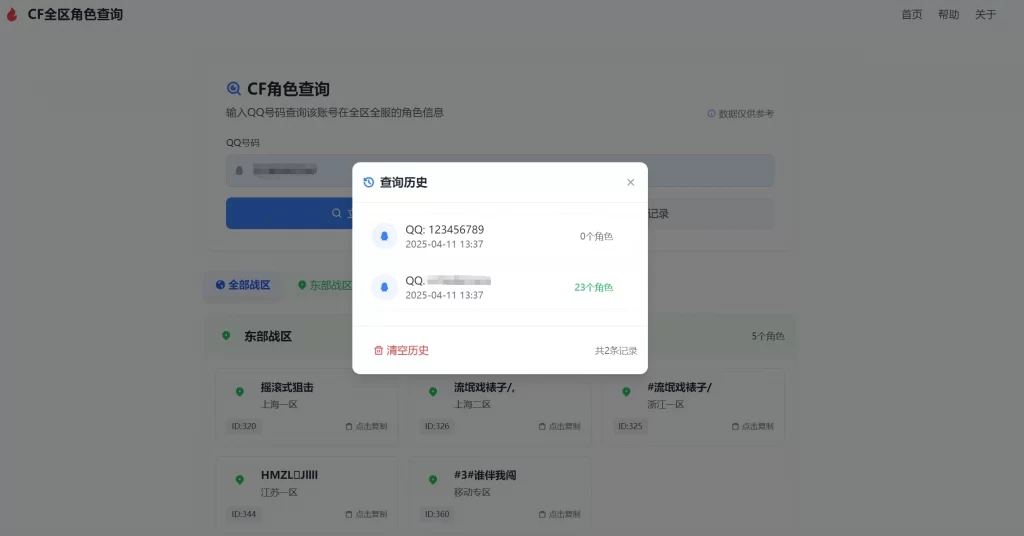
Task: Click the history clock icon beside 查询历史
Action: coord(369,182)
